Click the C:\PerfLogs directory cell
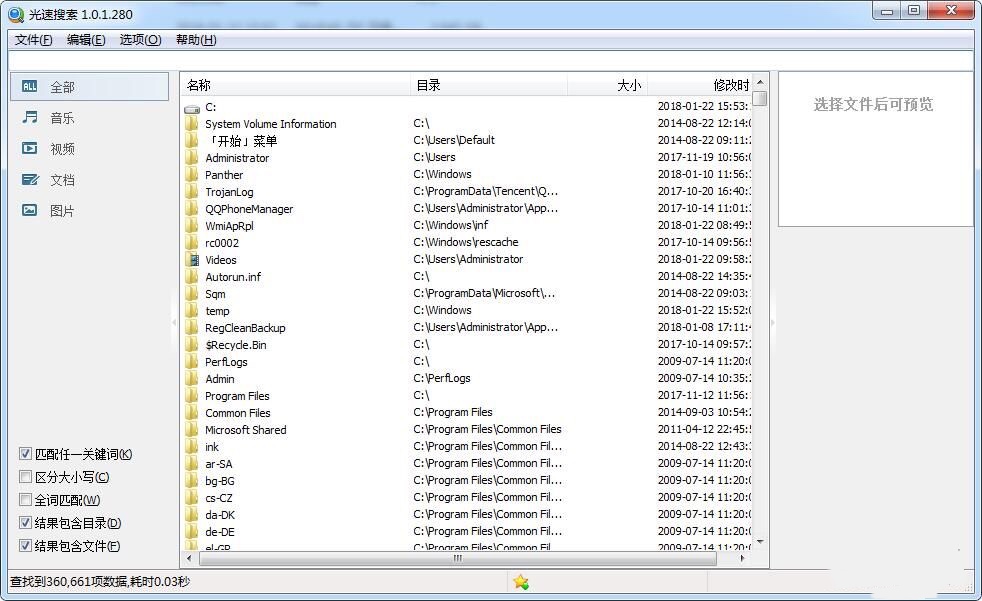This screenshot has height=601, width=982. tap(442, 378)
